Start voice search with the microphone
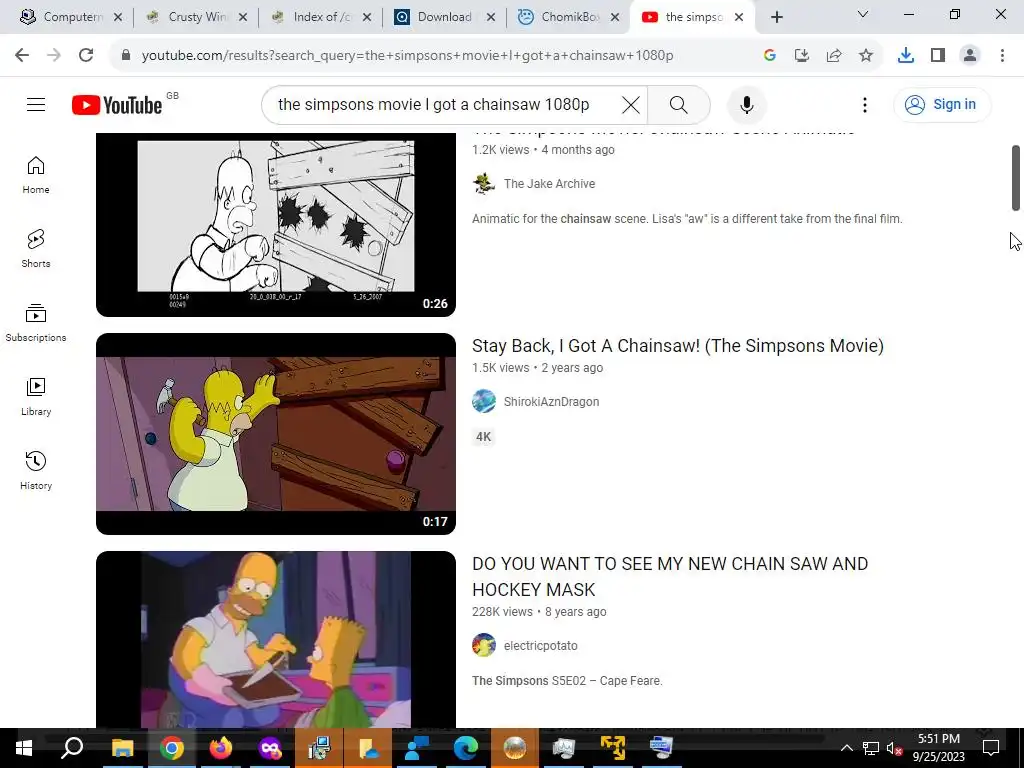 [746, 104]
